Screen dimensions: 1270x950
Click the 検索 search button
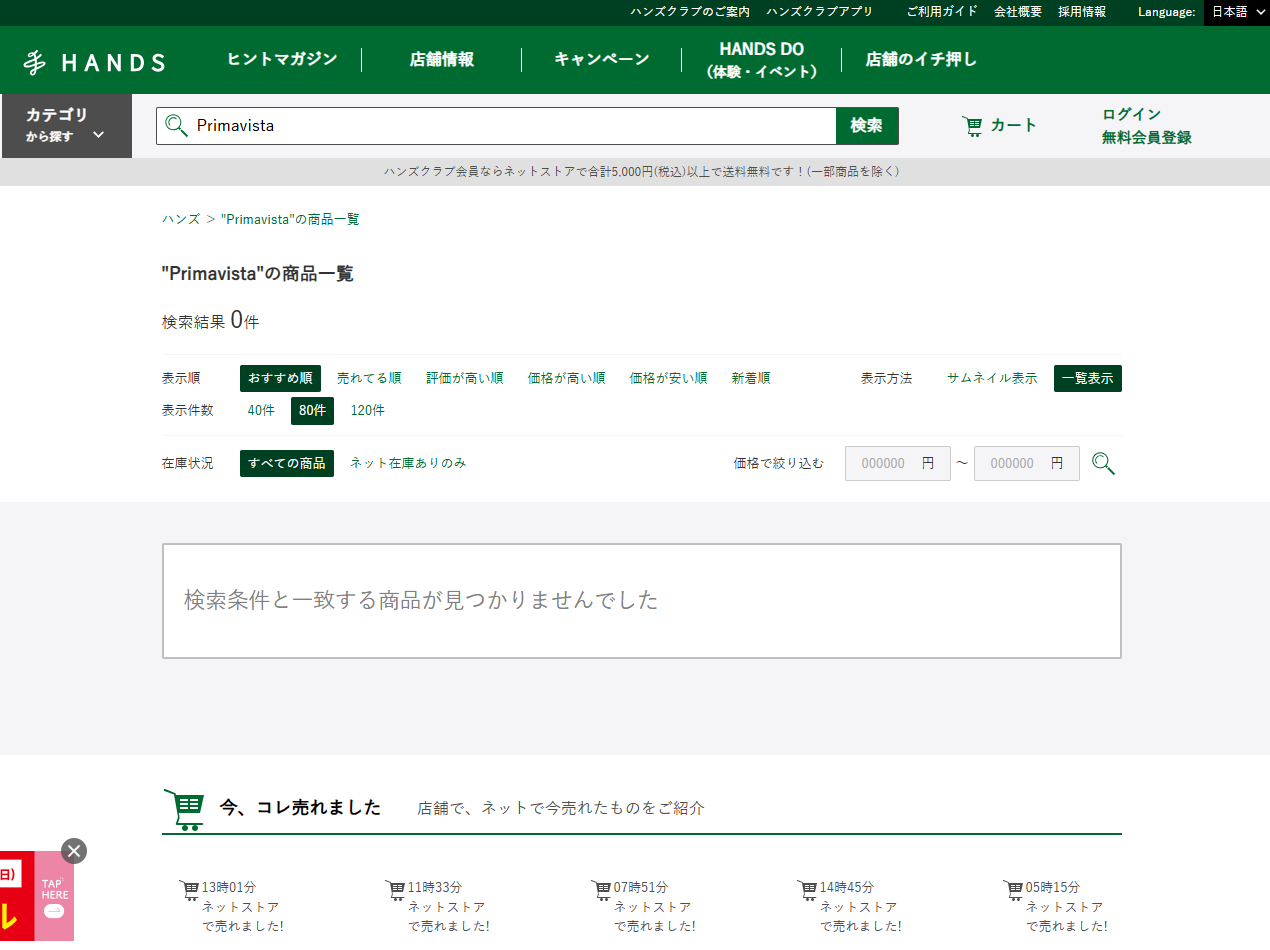tap(867, 126)
